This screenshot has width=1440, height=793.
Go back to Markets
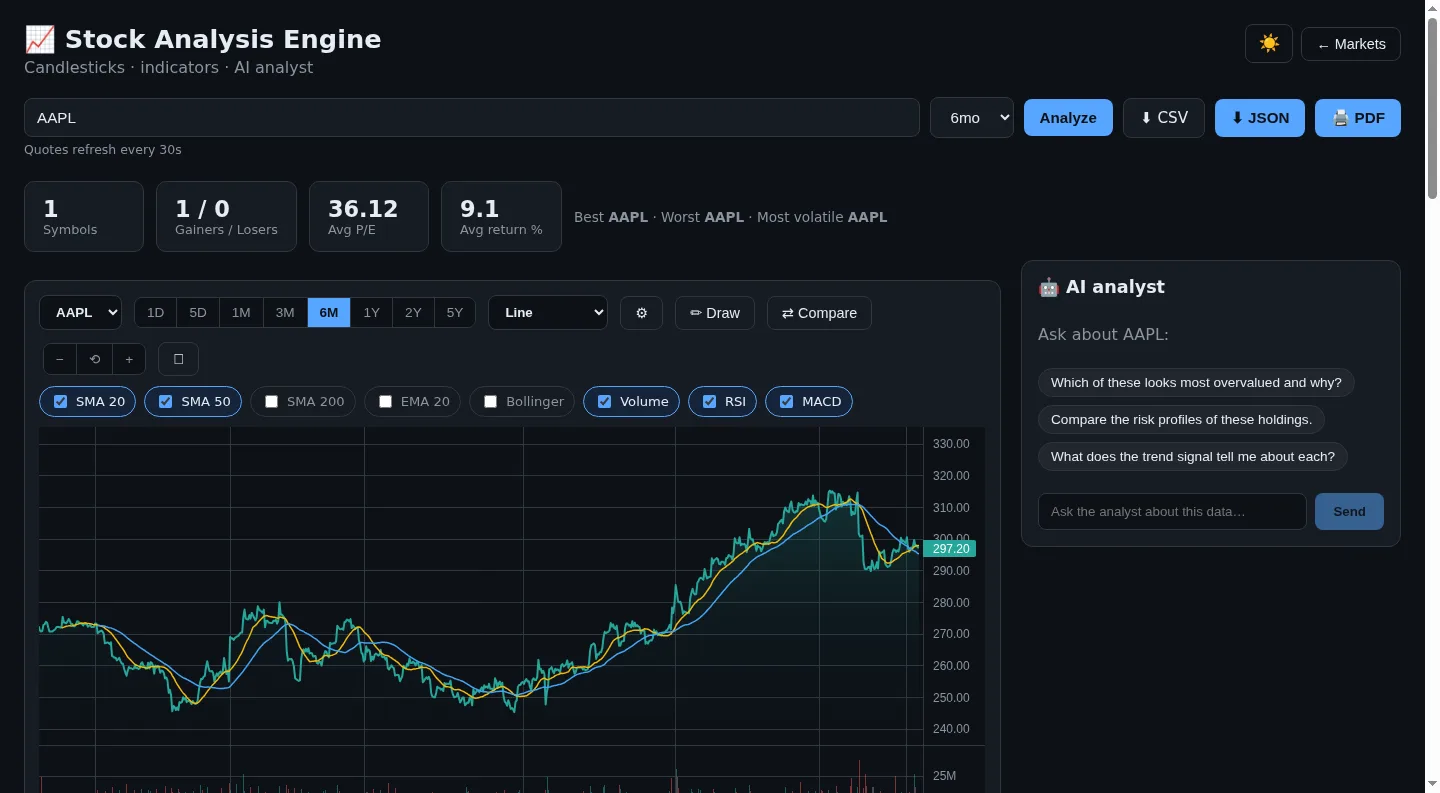[x=1351, y=44]
